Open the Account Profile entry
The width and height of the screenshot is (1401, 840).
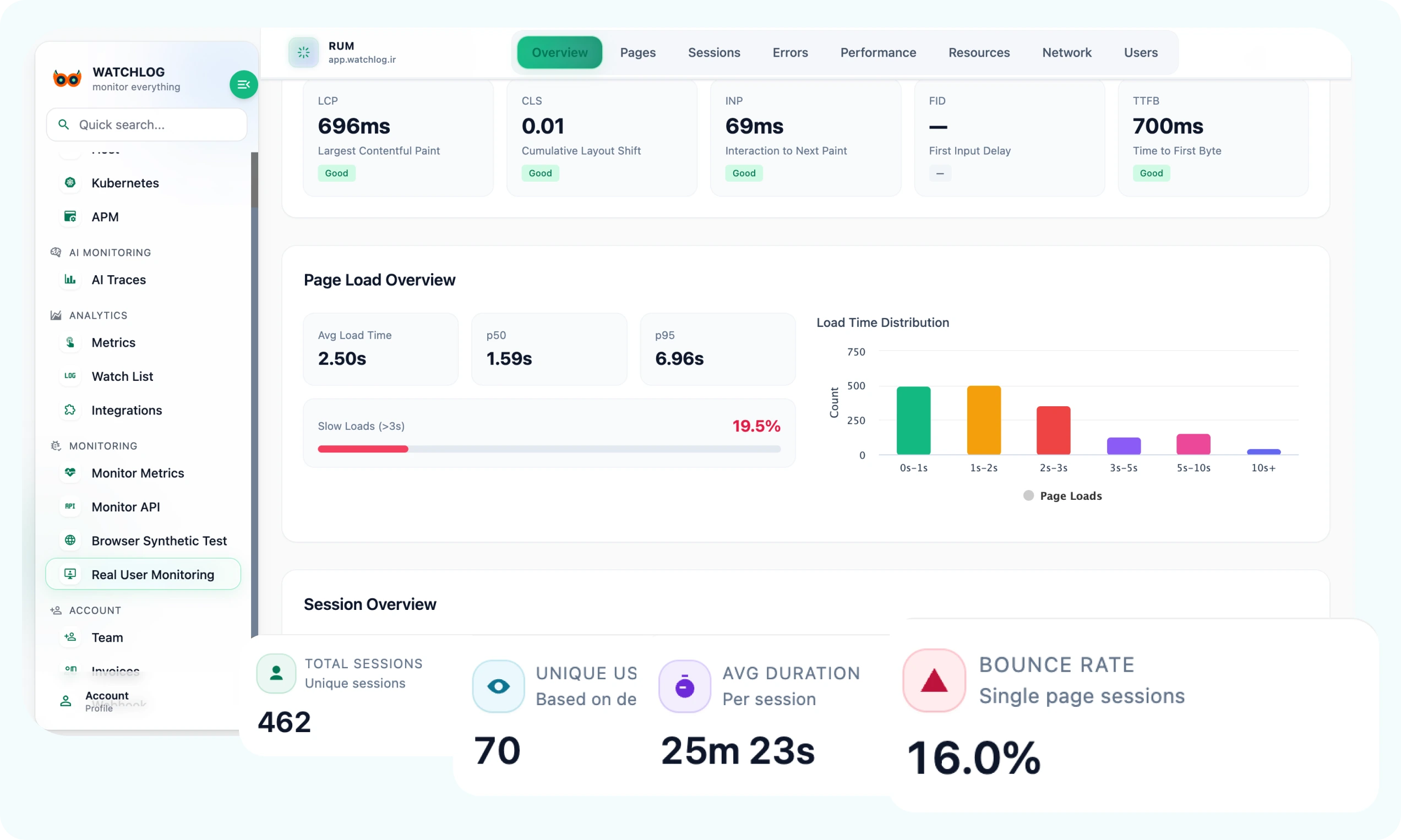96,701
